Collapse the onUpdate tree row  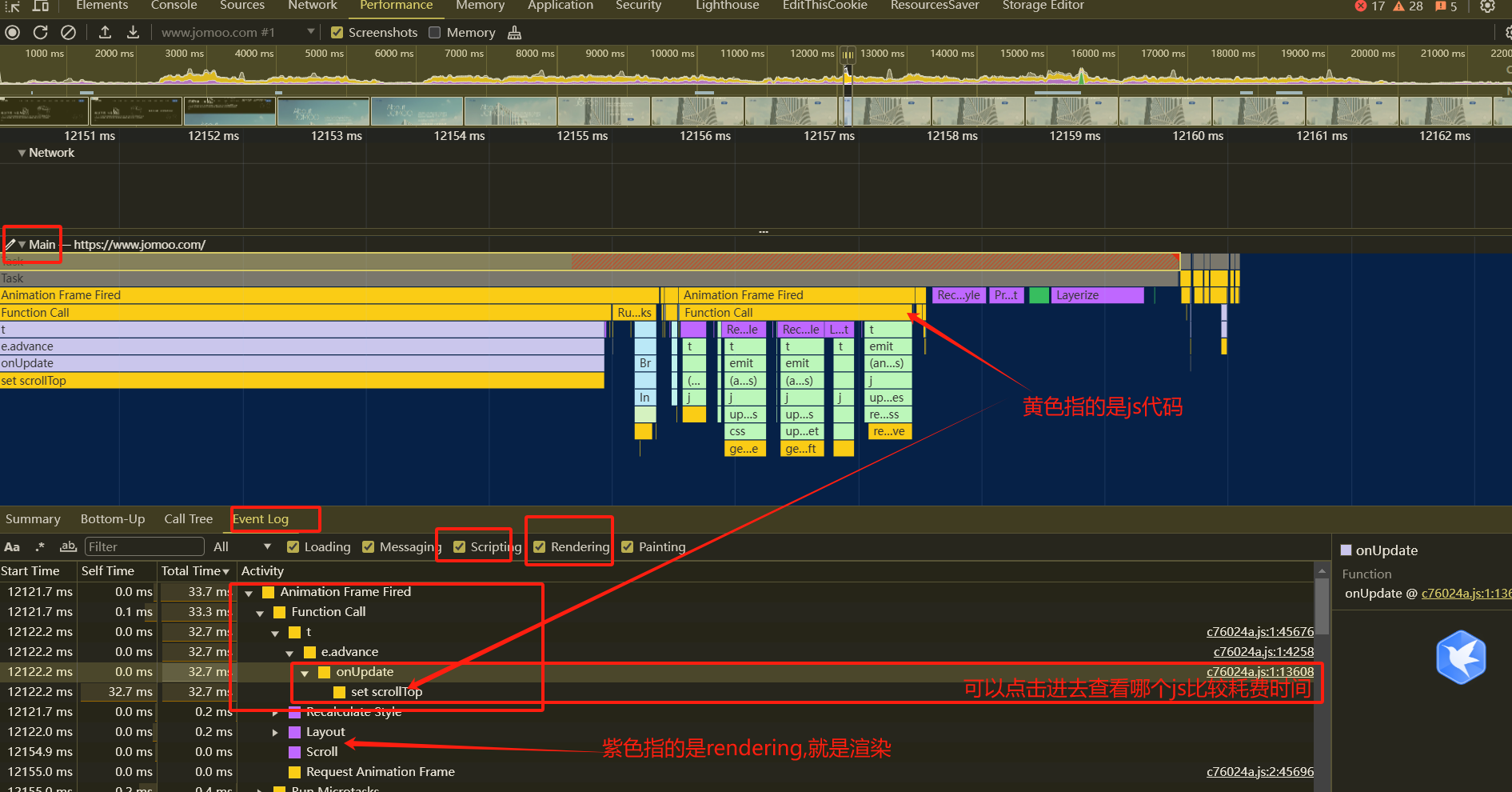305,673
